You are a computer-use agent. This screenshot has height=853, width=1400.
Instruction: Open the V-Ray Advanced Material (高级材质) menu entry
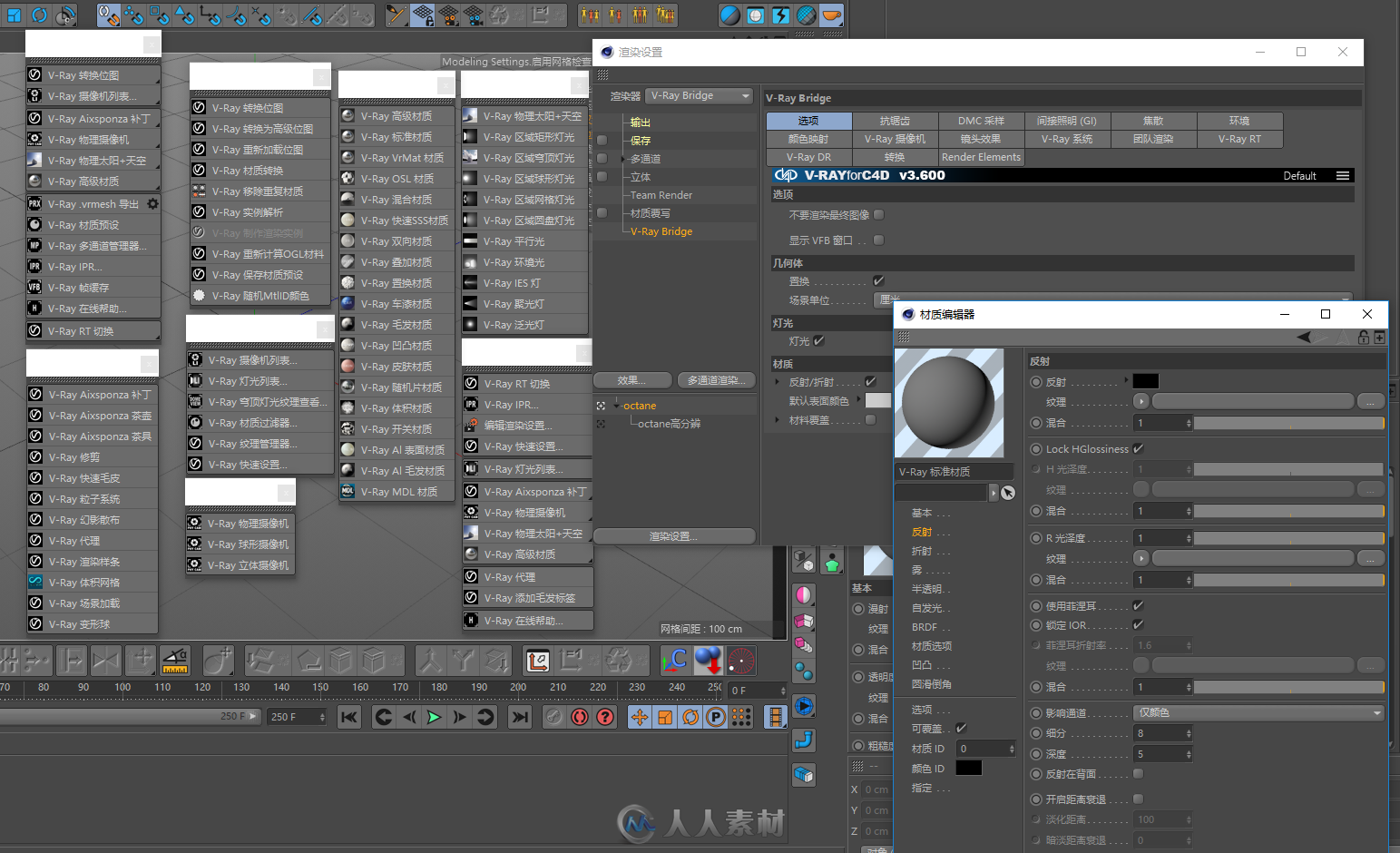pos(397,116)
